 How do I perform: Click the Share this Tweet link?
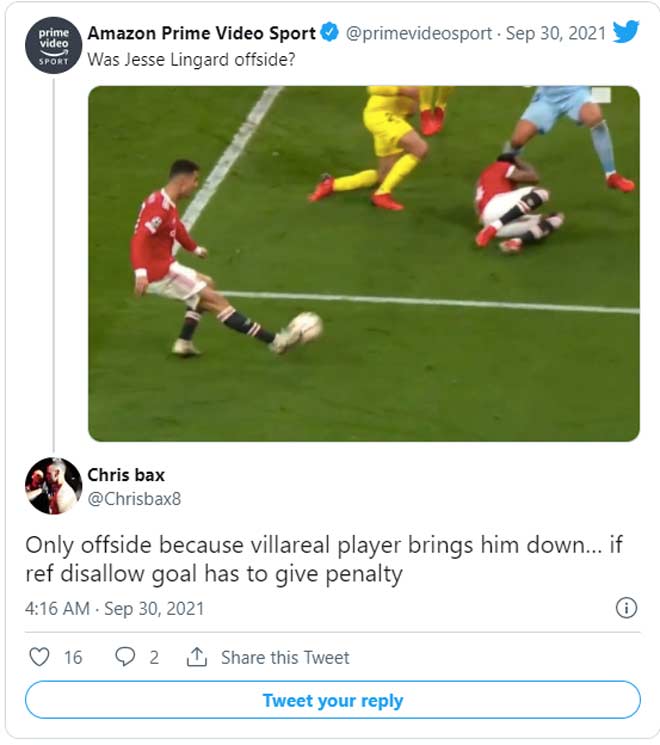click(285, 657)
